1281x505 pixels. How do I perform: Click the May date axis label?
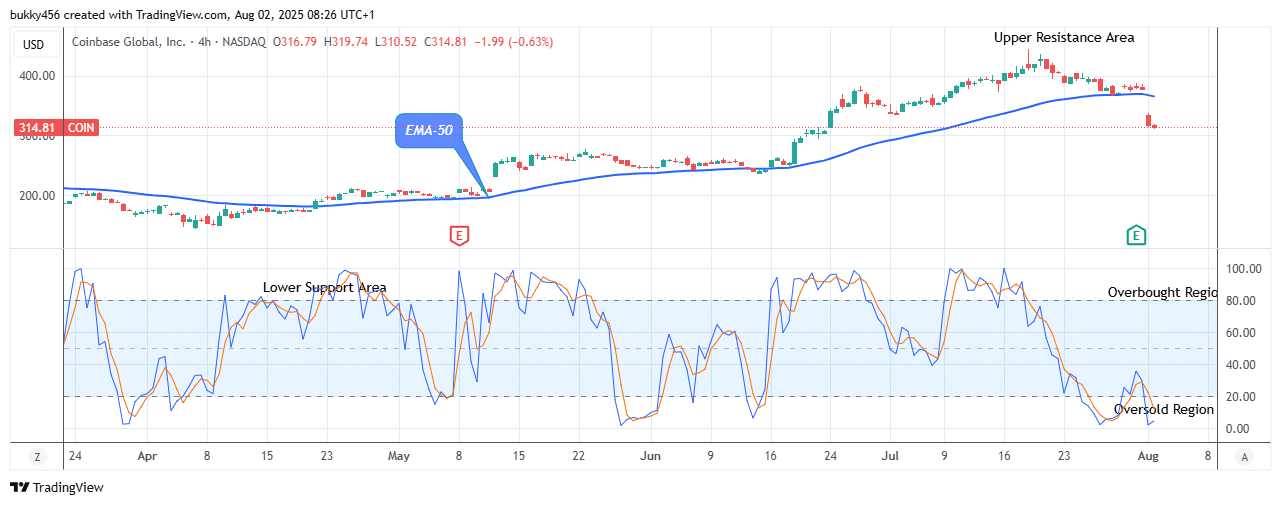(399, 456)
